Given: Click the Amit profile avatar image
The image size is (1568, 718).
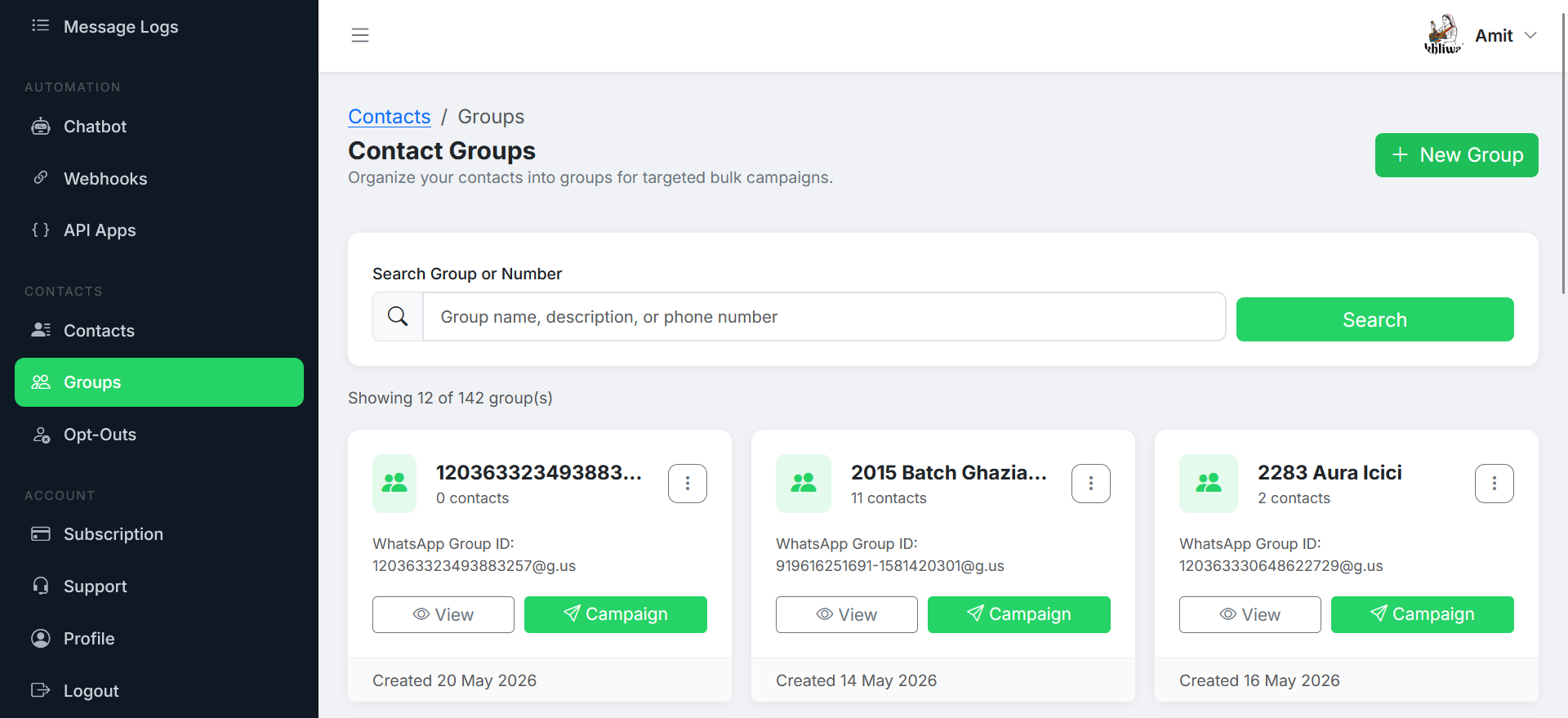Looking at the screenshot, I should [1443, 35].
